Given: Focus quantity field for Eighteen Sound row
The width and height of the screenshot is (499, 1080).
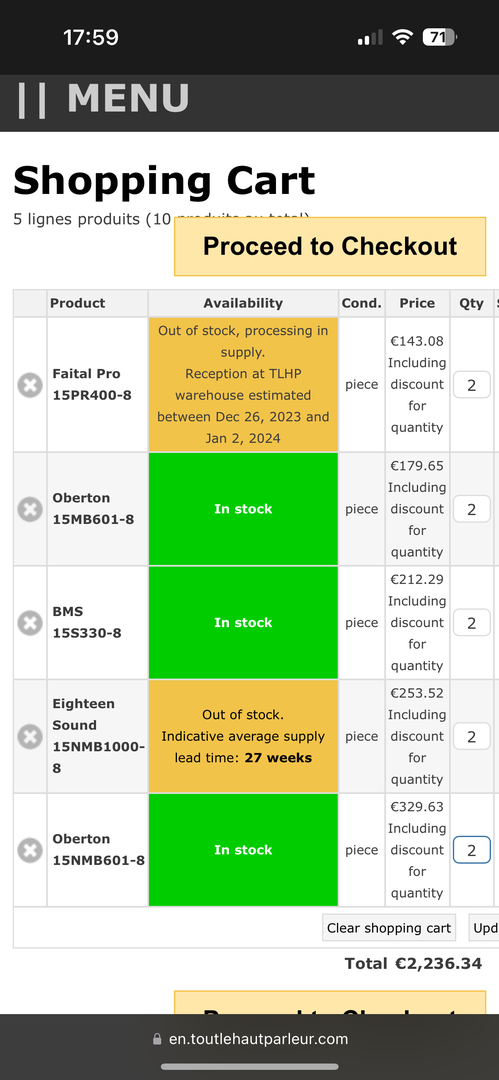Looking at the screenshot, I should coord(471,736).
